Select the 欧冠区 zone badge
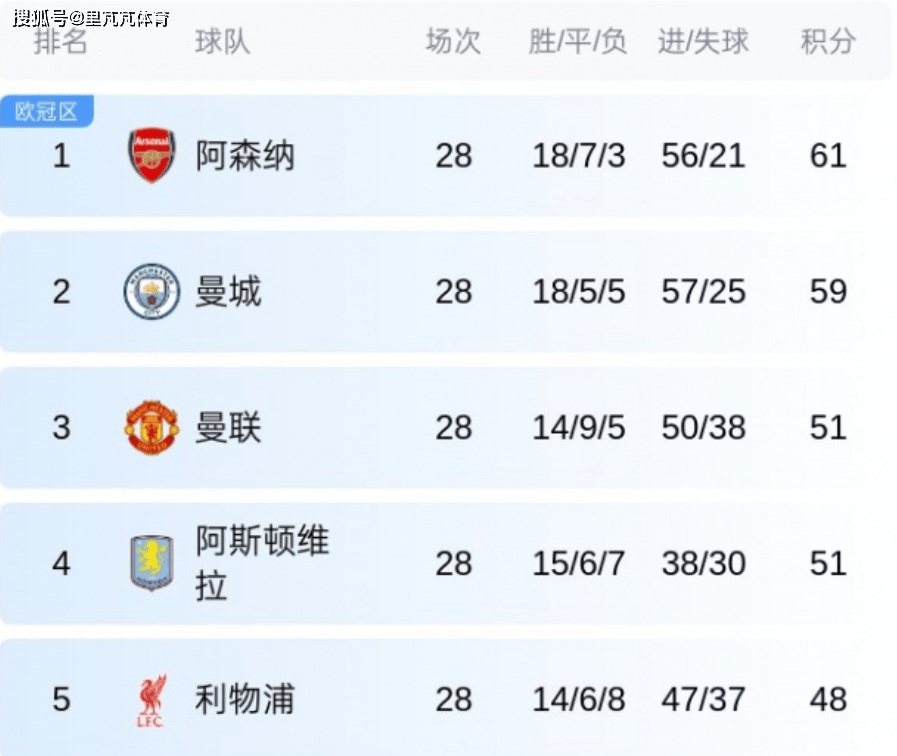This screenshot has height=756, width=897. [x=47, y=111]
